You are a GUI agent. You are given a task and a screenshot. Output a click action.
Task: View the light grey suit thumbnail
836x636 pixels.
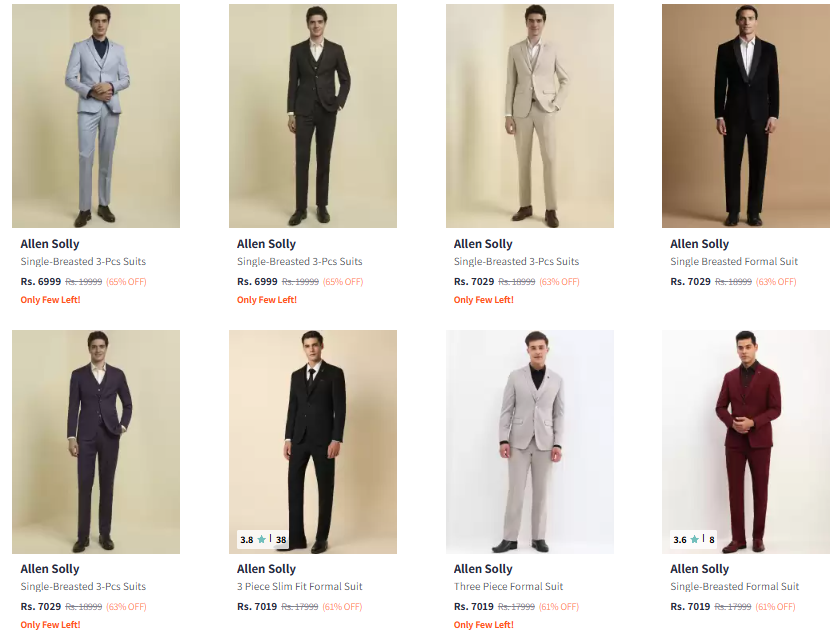(529, 442)
